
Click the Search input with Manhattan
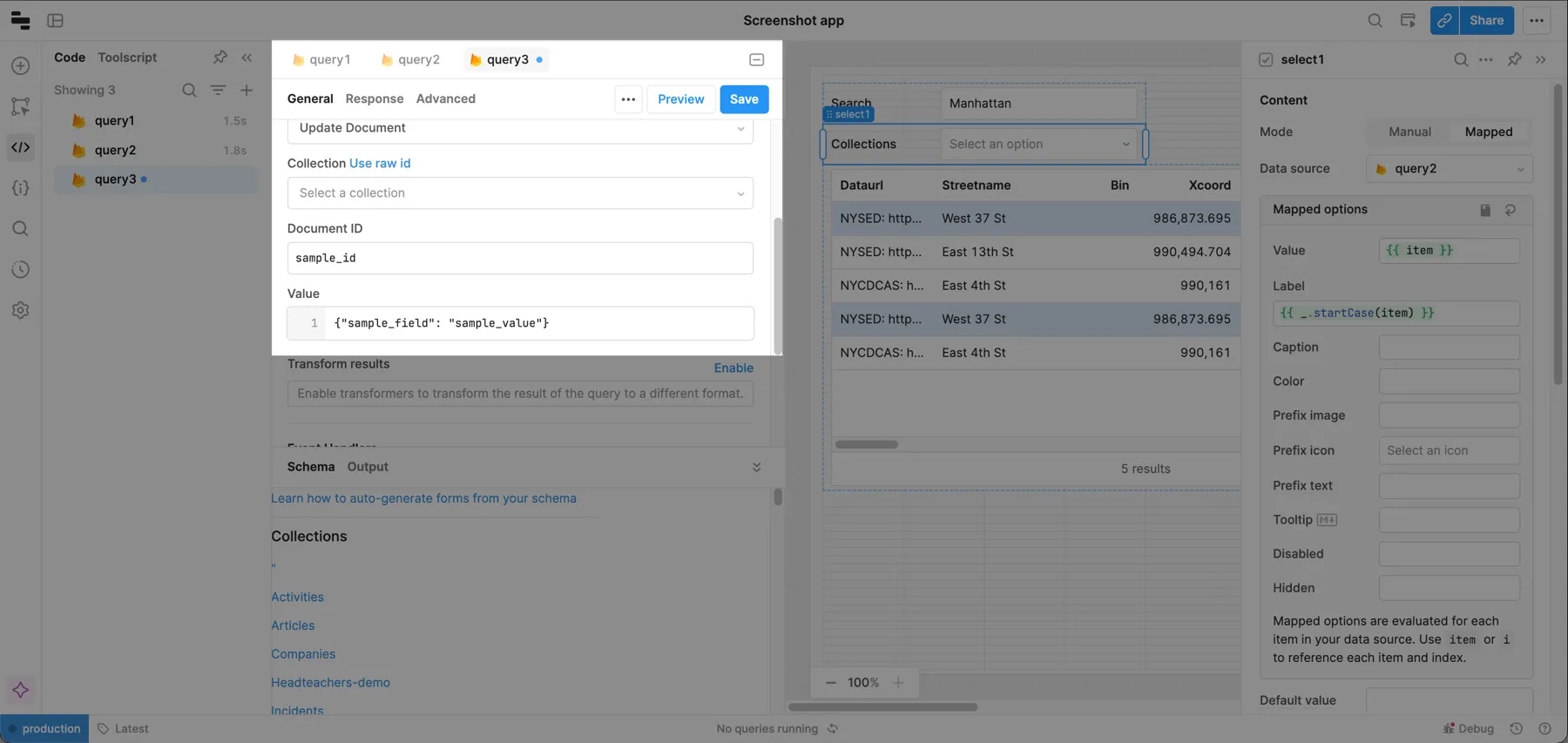pyautogui.click(x=1038, y=104)
